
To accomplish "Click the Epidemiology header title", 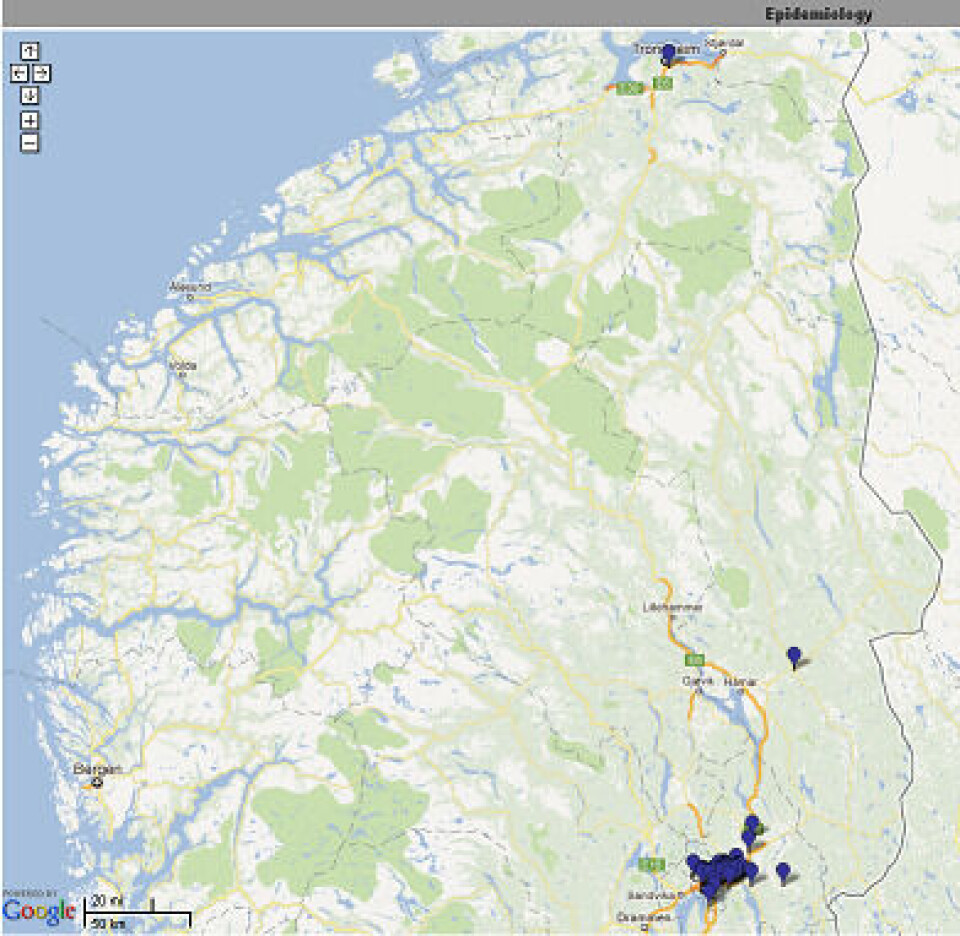I will (x=818, y=14).
